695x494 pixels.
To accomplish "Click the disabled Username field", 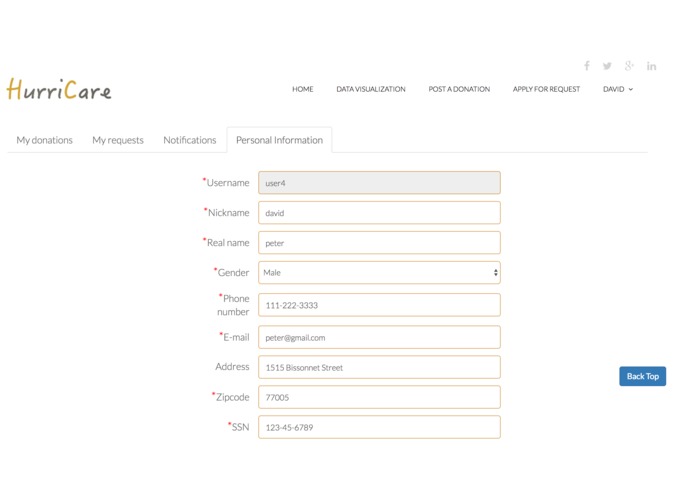I will tap(379, 183).
